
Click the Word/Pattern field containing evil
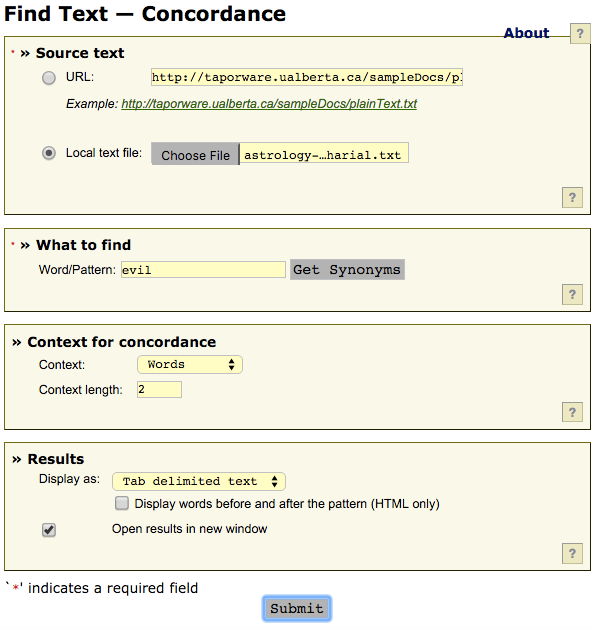pos(203,270)
